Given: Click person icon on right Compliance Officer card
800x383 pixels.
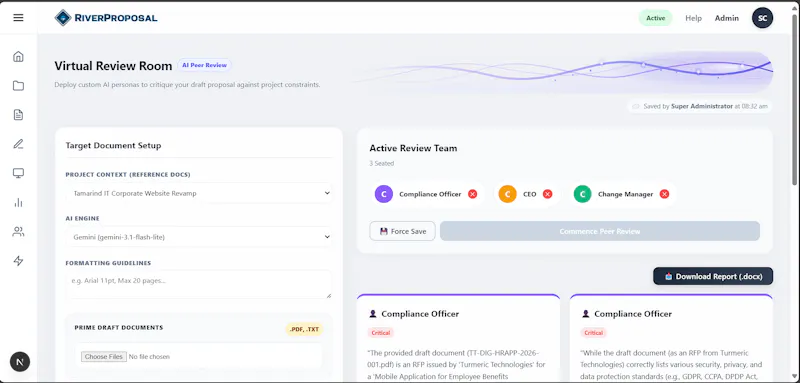Looking at the screenshot, I should tap(586, 314).
